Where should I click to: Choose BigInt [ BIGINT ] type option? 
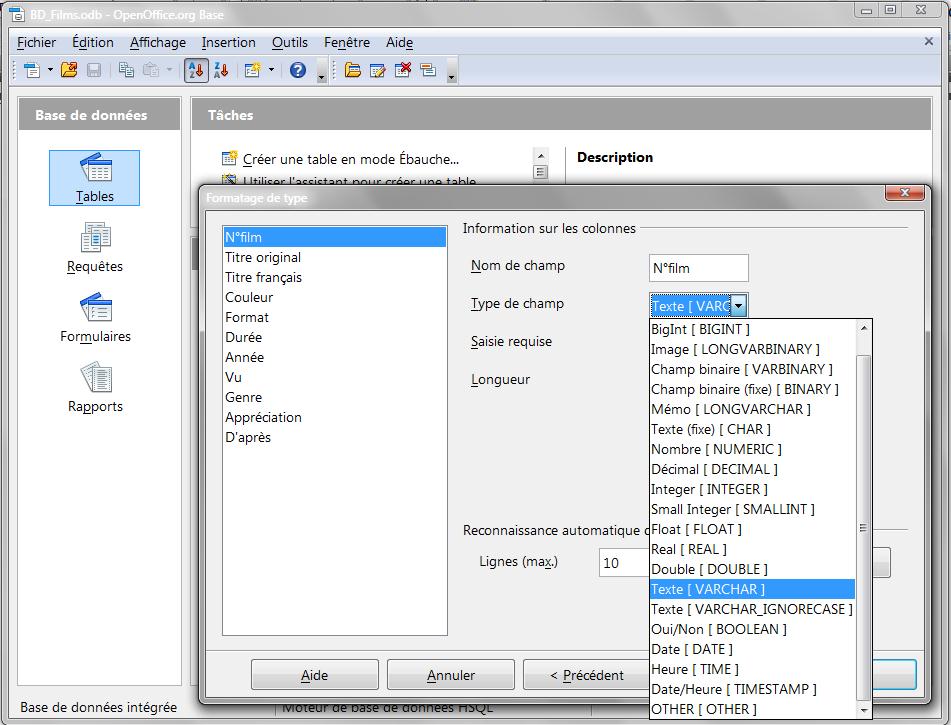[752, 329]
